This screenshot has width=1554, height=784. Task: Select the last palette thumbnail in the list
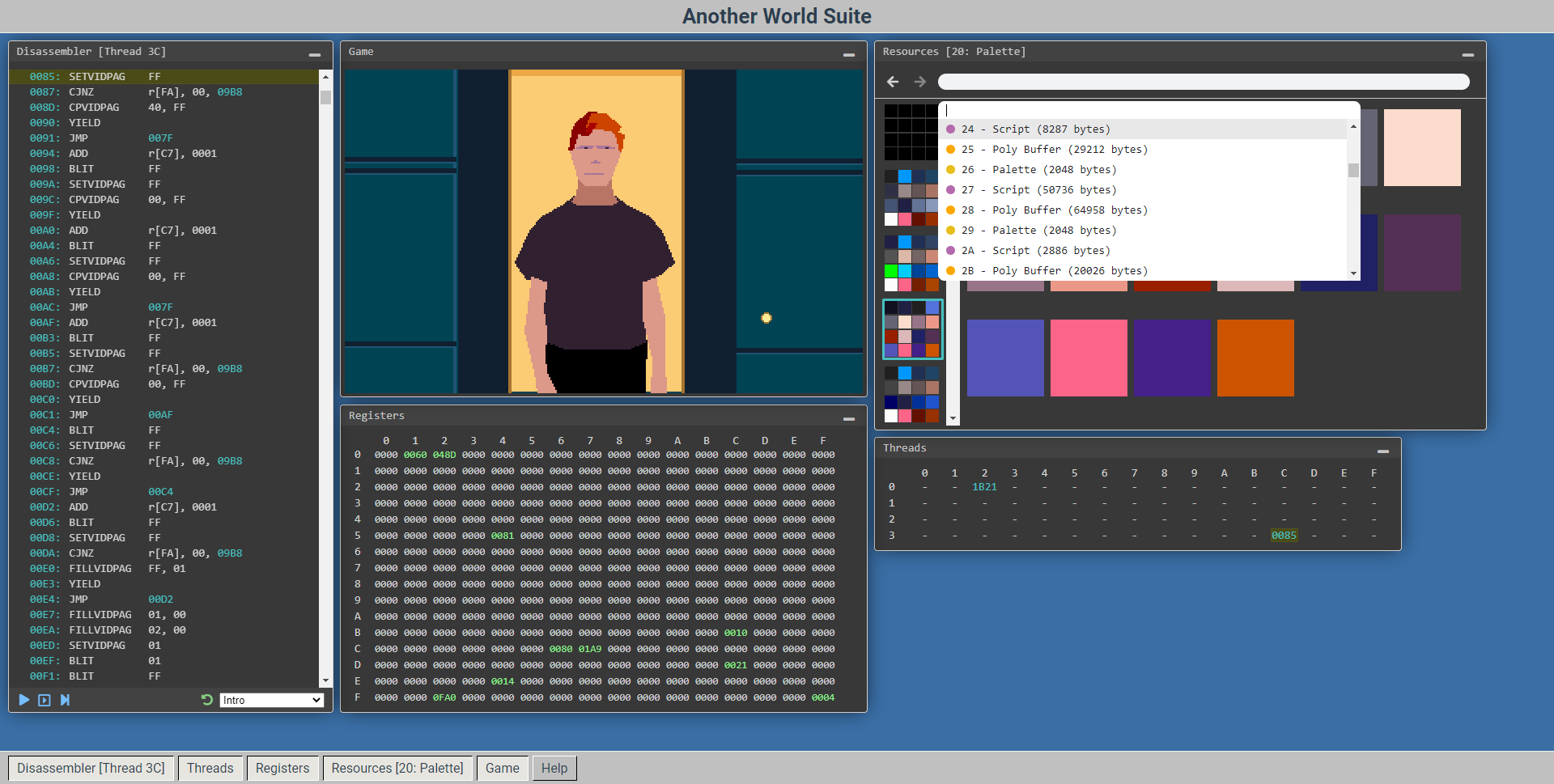[x=911, y=395]
